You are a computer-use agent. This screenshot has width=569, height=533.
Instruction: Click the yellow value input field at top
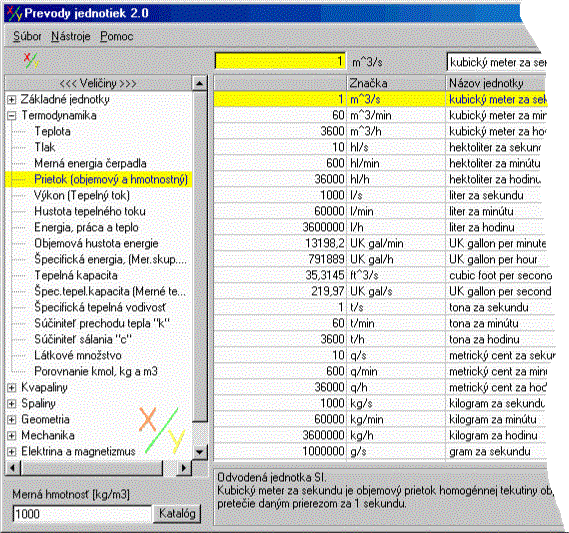[x=281, y=61]
